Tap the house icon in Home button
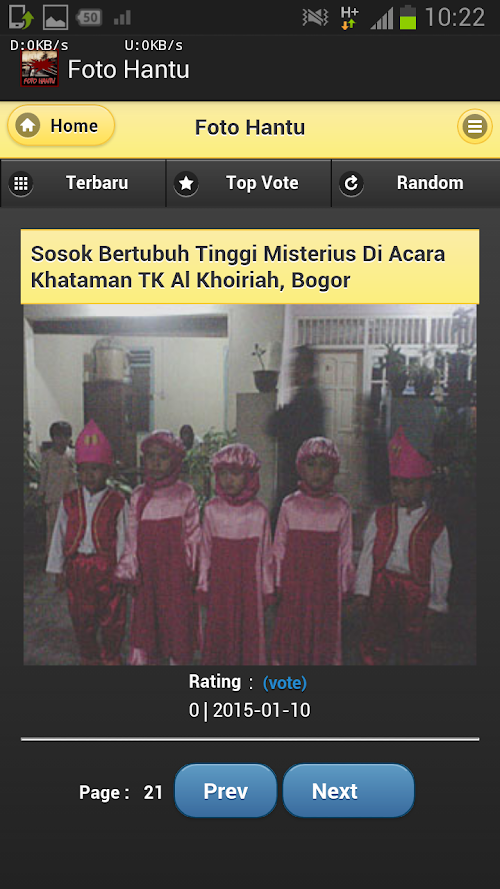500x889 pixels. click(x=28, y=126)
